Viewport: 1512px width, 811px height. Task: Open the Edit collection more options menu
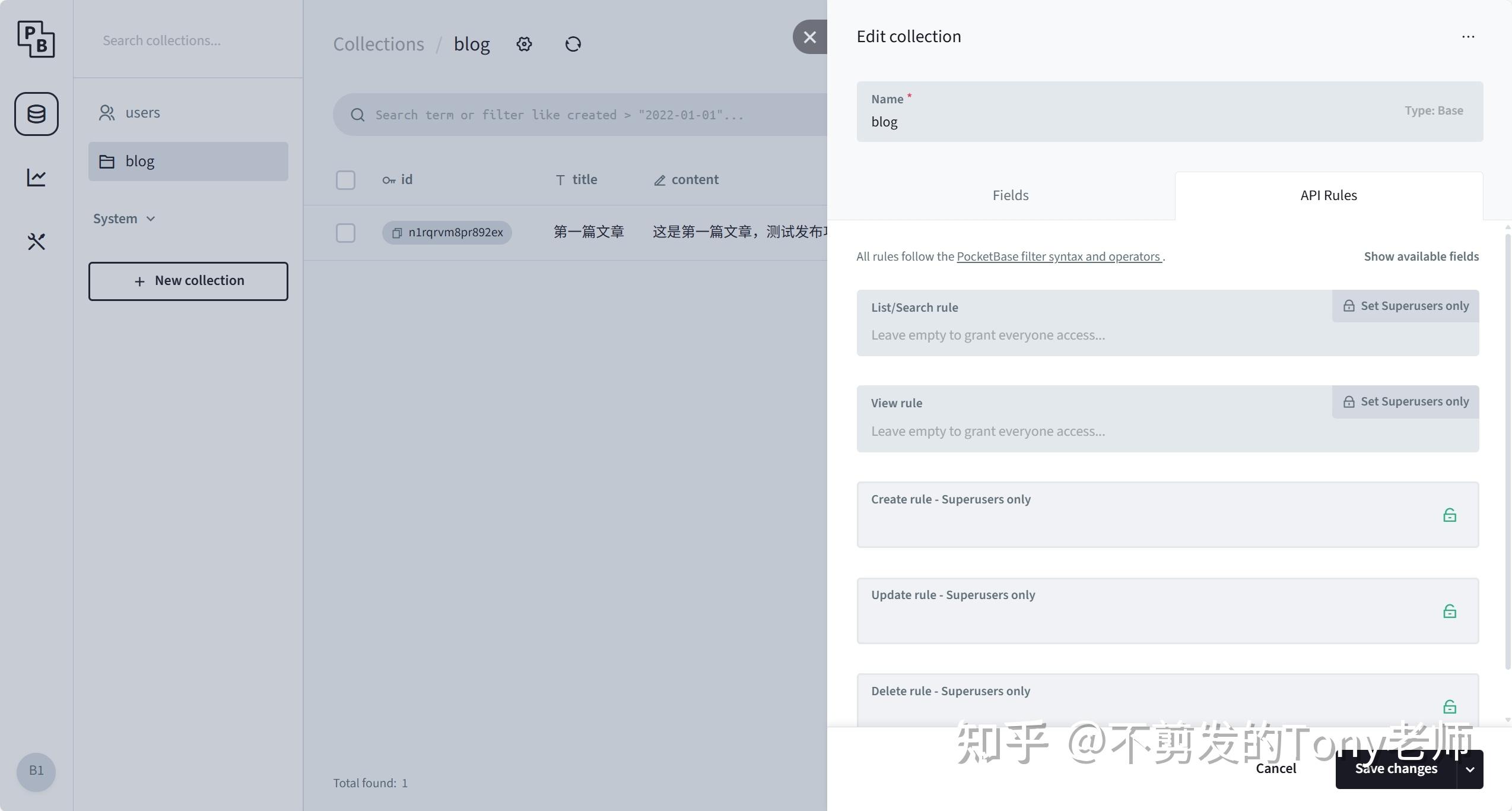click(1468, 36)
